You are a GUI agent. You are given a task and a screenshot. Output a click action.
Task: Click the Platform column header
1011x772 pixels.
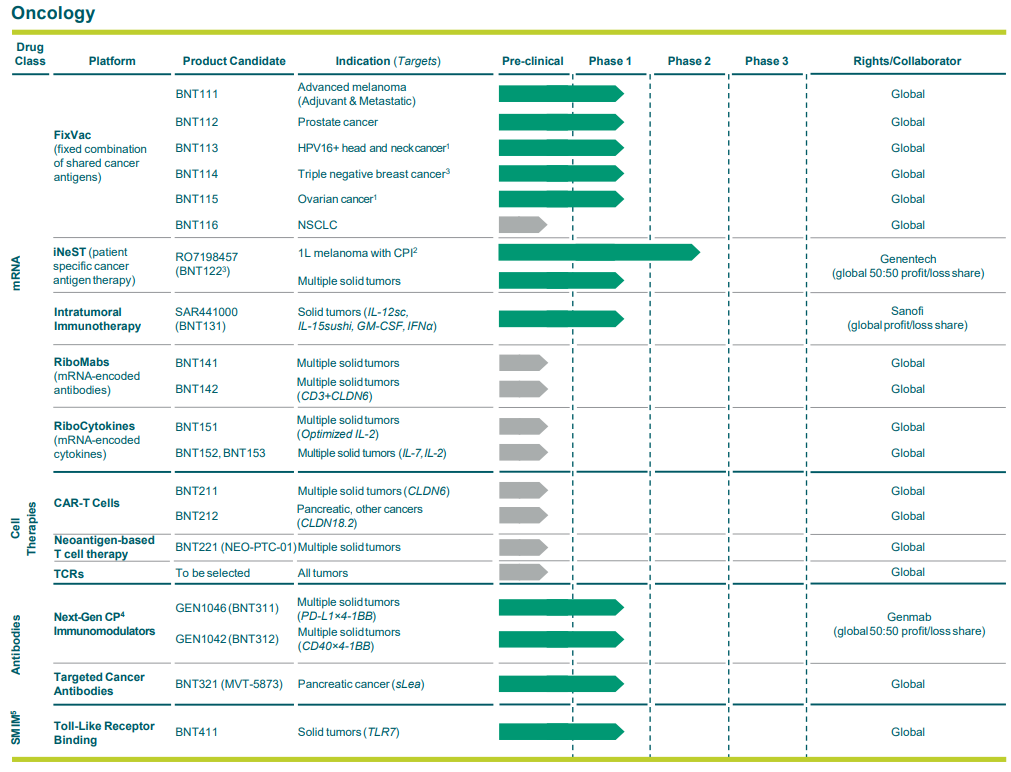pyautogui.click(x=112, y=61)
